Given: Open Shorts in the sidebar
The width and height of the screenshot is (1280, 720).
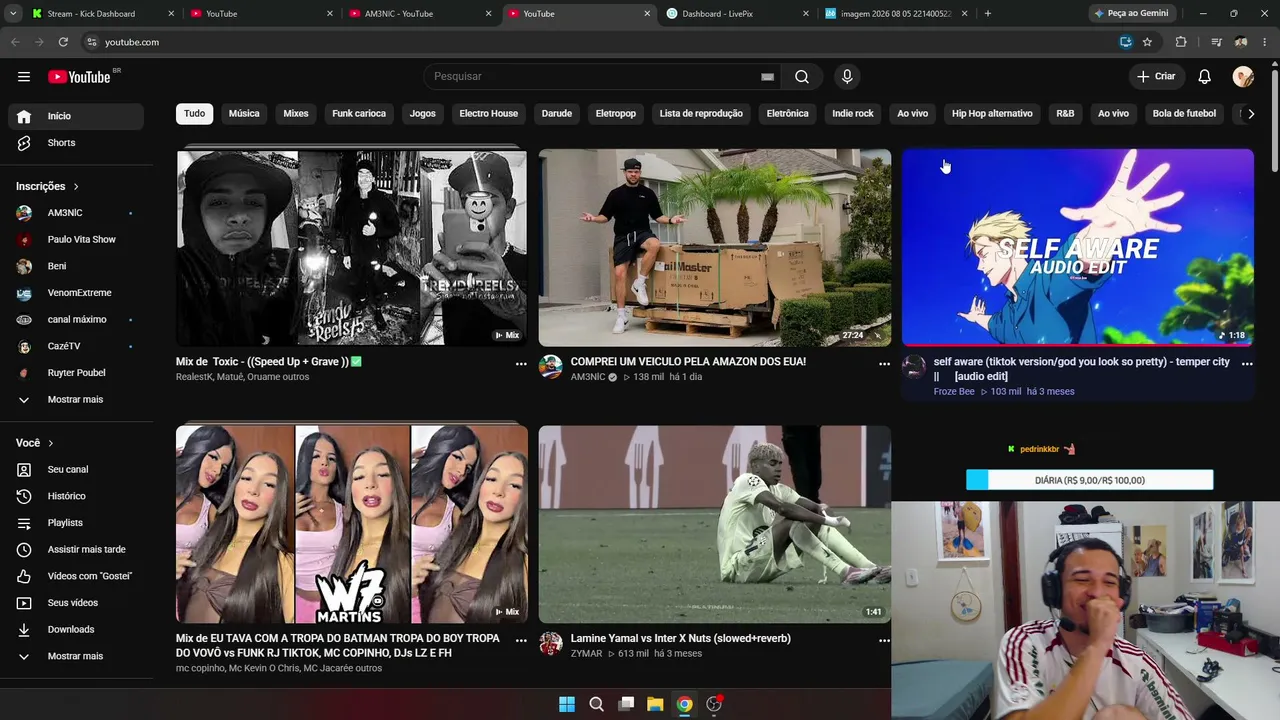Looking at the screenshot, I should [x=76, y=143].
